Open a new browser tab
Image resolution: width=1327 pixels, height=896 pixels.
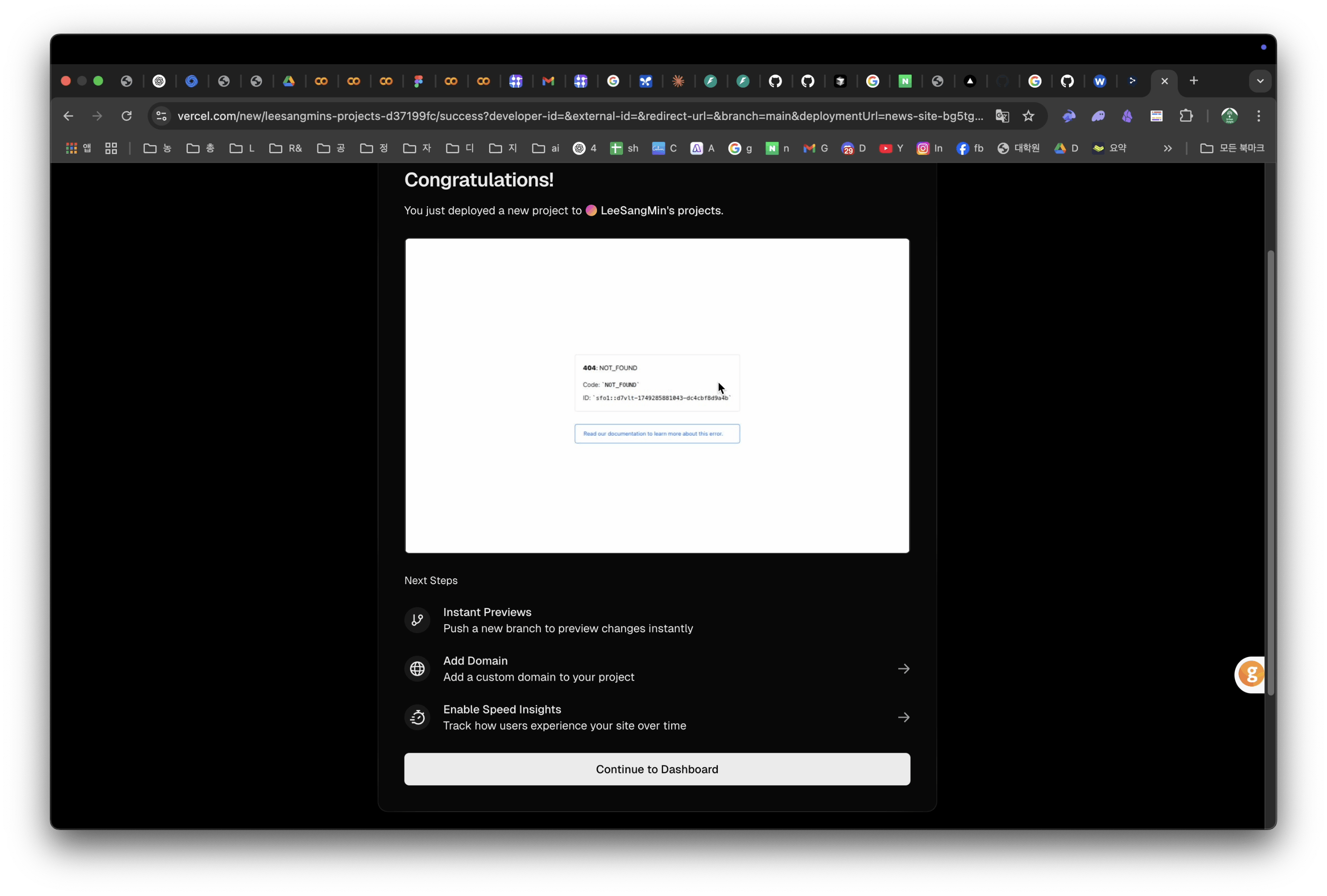(x=1193, y=81)
